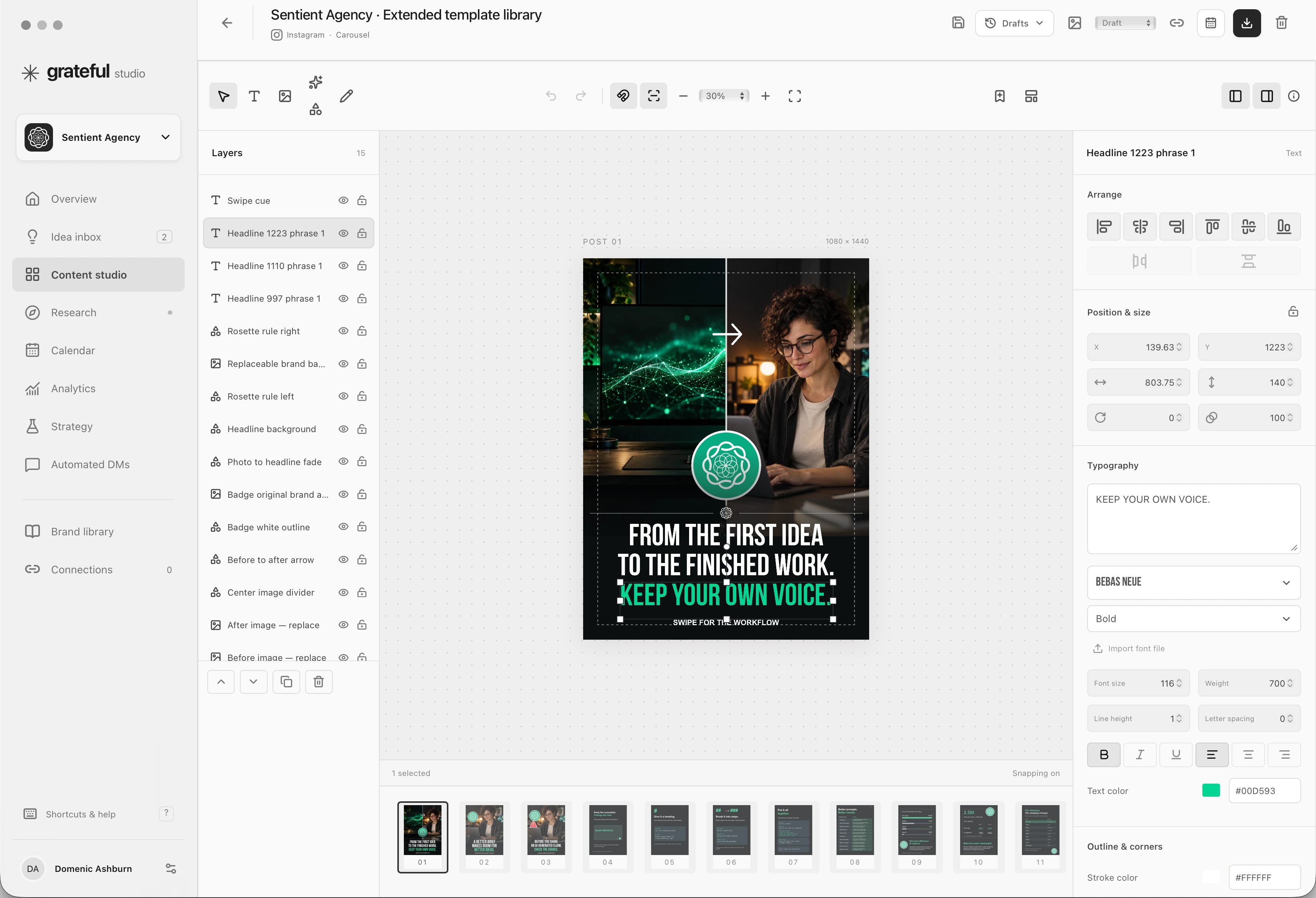Lock the Headline background layer
This screenshot has height=898, width=1316.
pos(362,429)
